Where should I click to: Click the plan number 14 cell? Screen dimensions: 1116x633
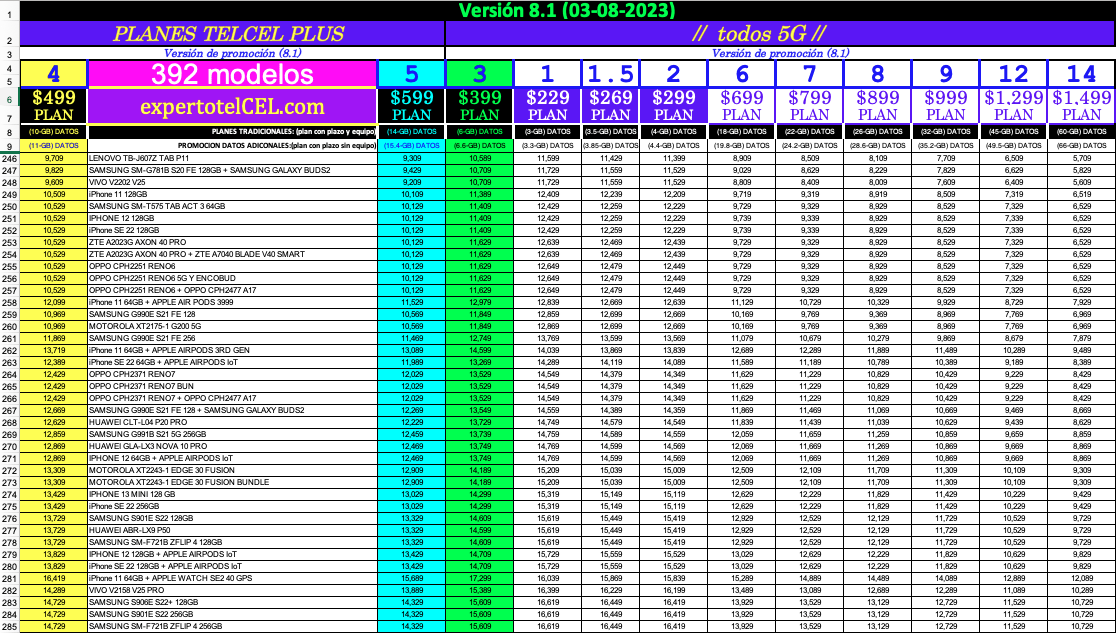point(1082,74)
